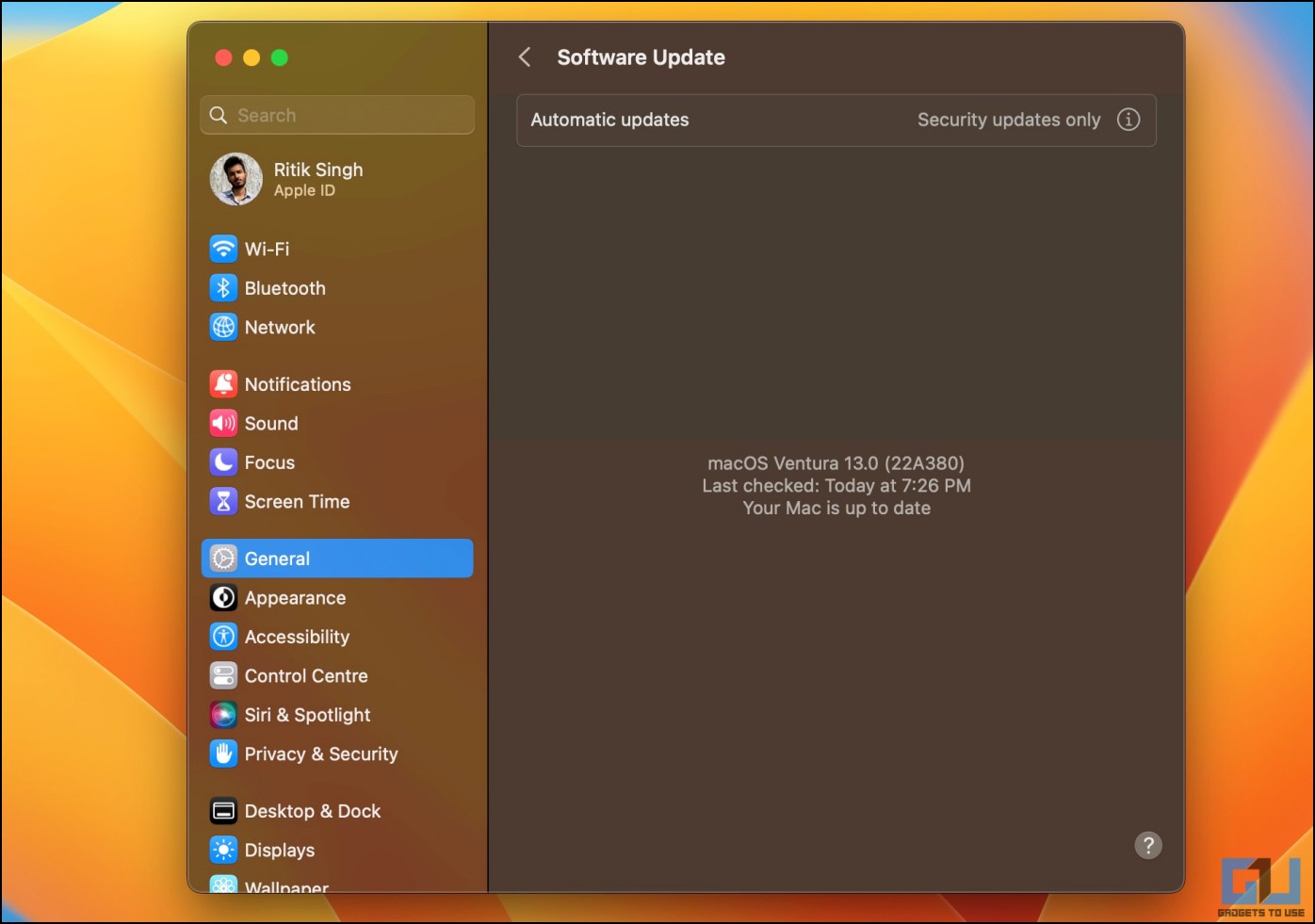Open Siri & Spotlight label

[x=307, y=715]
